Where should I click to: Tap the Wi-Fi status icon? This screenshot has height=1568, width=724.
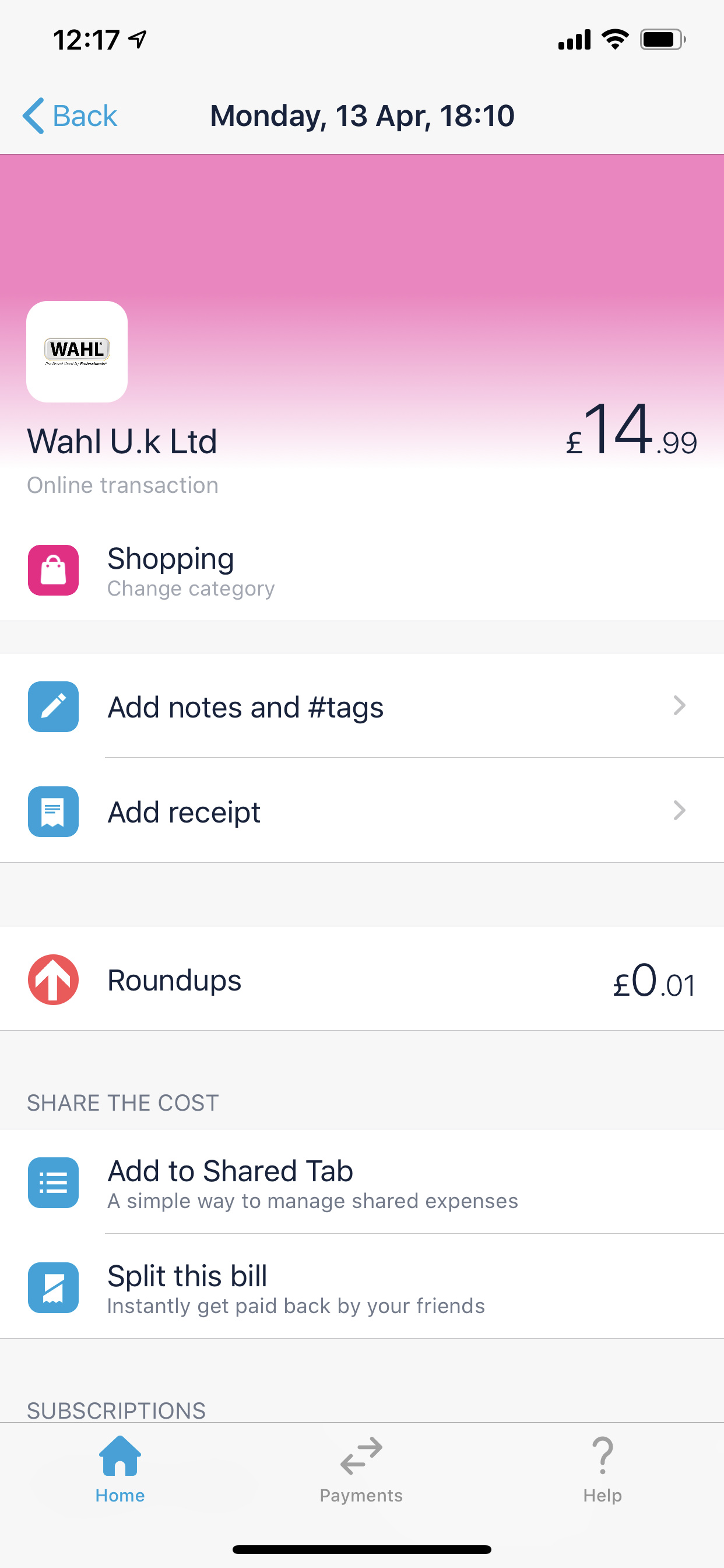click(615, 40)
